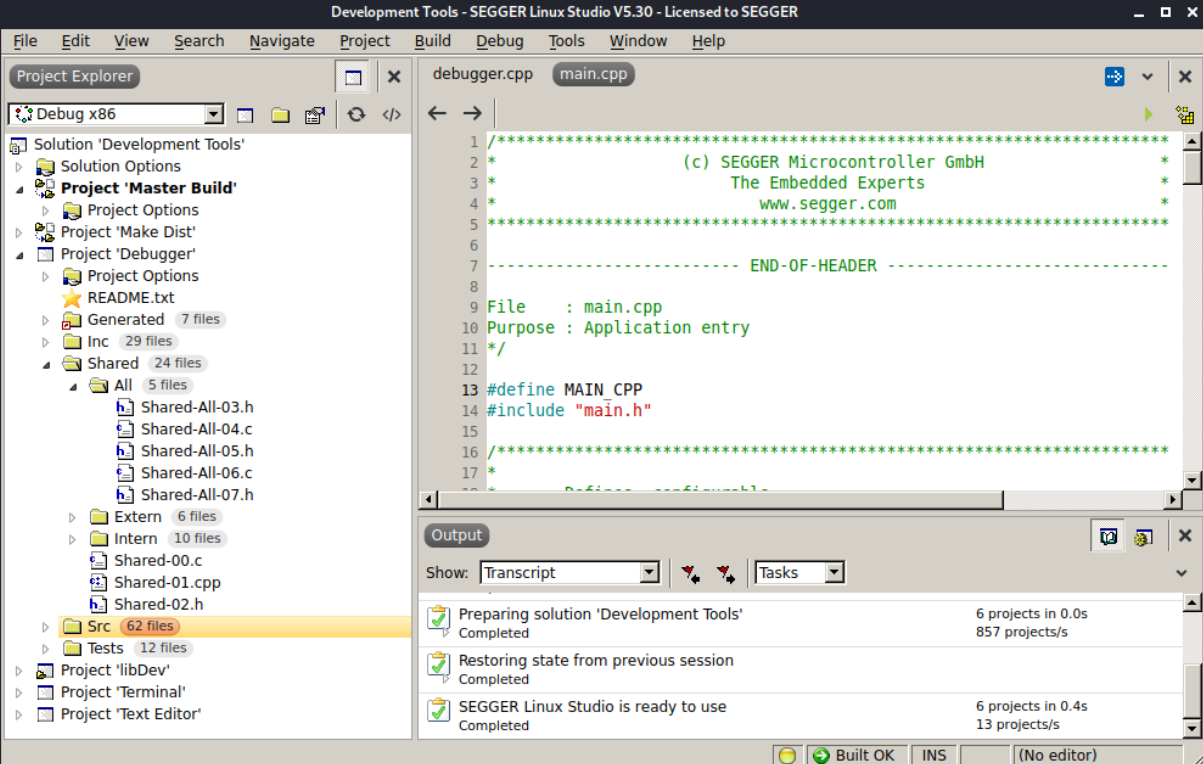Click the editor back navigation arrow
This screenshot has height=764, width=1203.
437,113
